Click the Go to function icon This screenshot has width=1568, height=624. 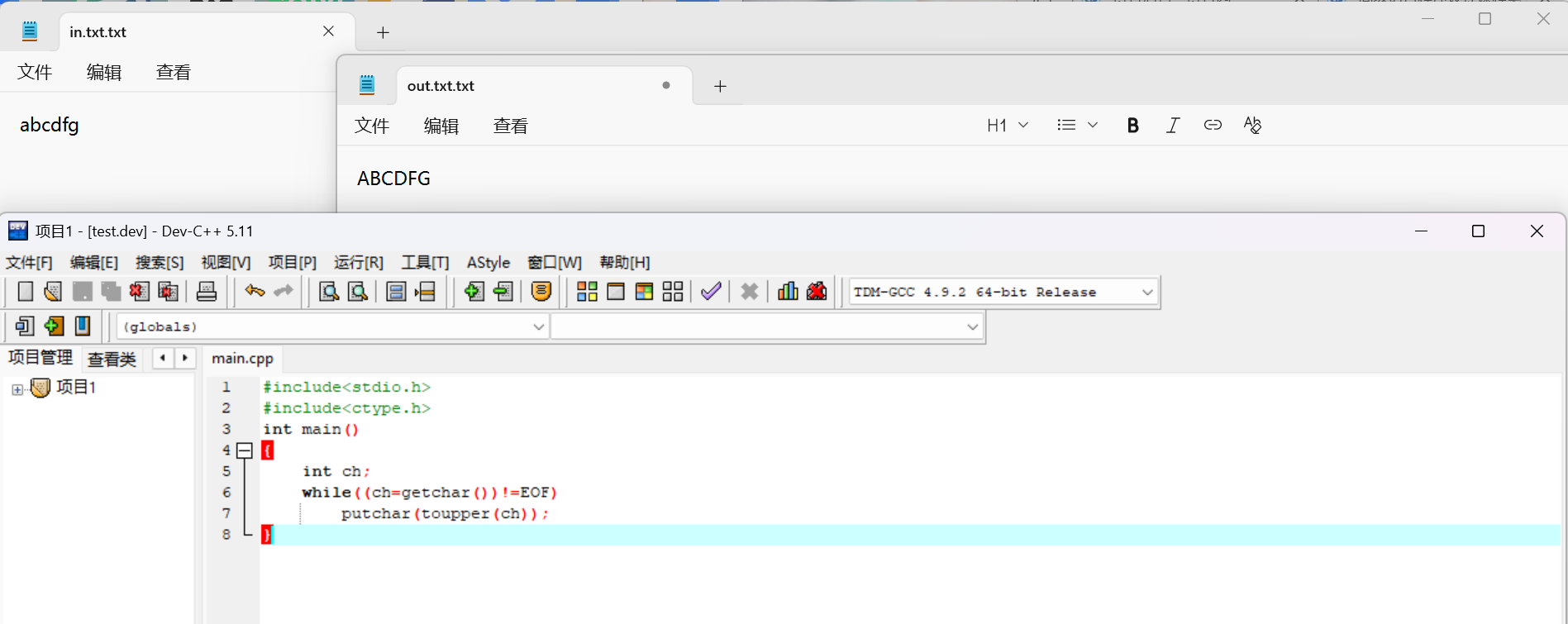[x=397, y=292]
